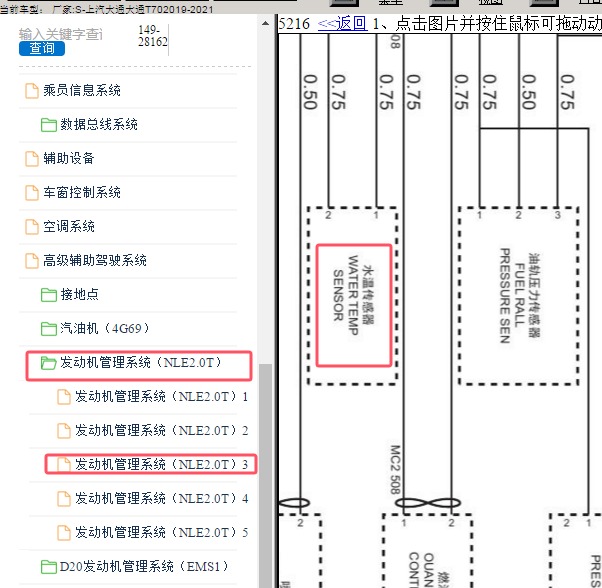Expand the 汽油机（4G69）folder
602x588 pixels.
coord(105,328)
